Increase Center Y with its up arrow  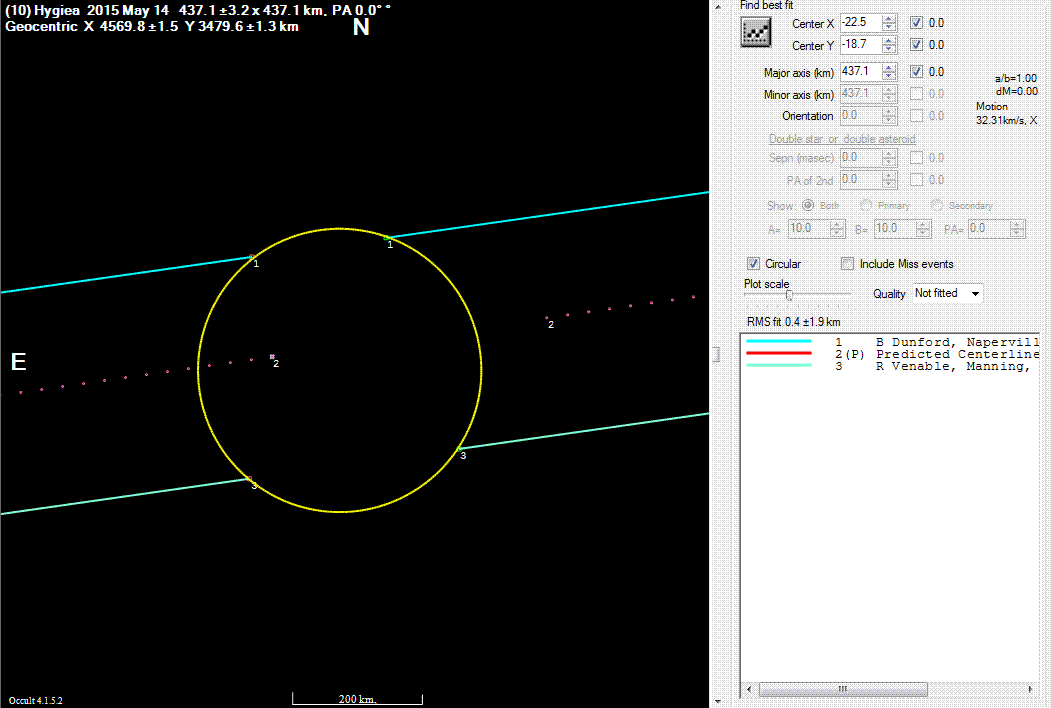coord(889,40)
